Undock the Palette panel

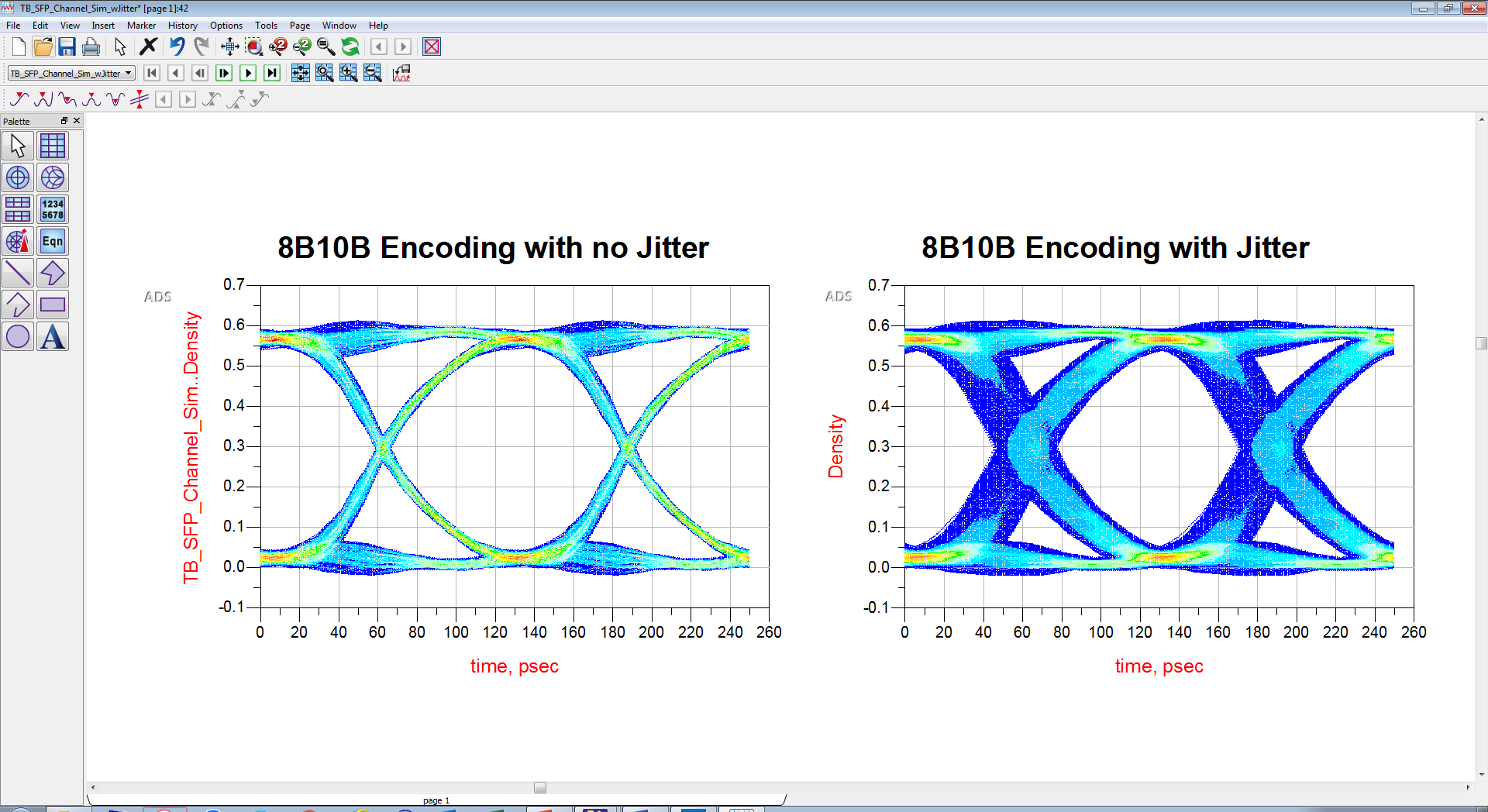(64, 121)
